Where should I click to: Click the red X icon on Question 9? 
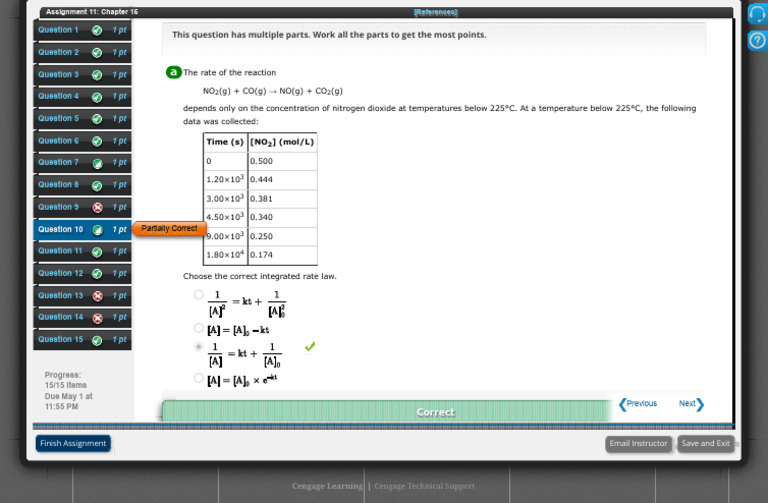coord(97,208)
